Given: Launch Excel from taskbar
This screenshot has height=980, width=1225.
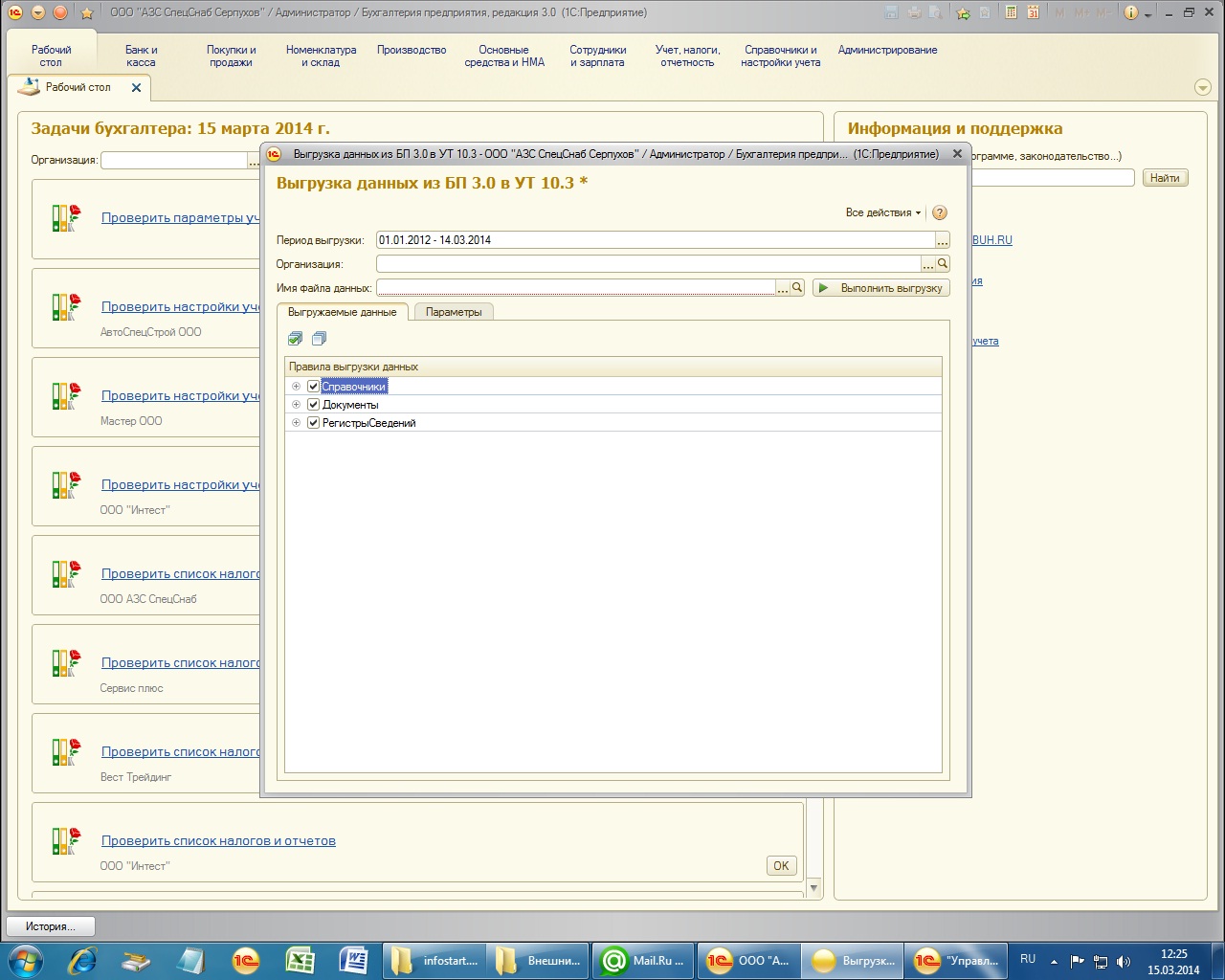Looking at the screenshot, I should click(x=301, y=960).
